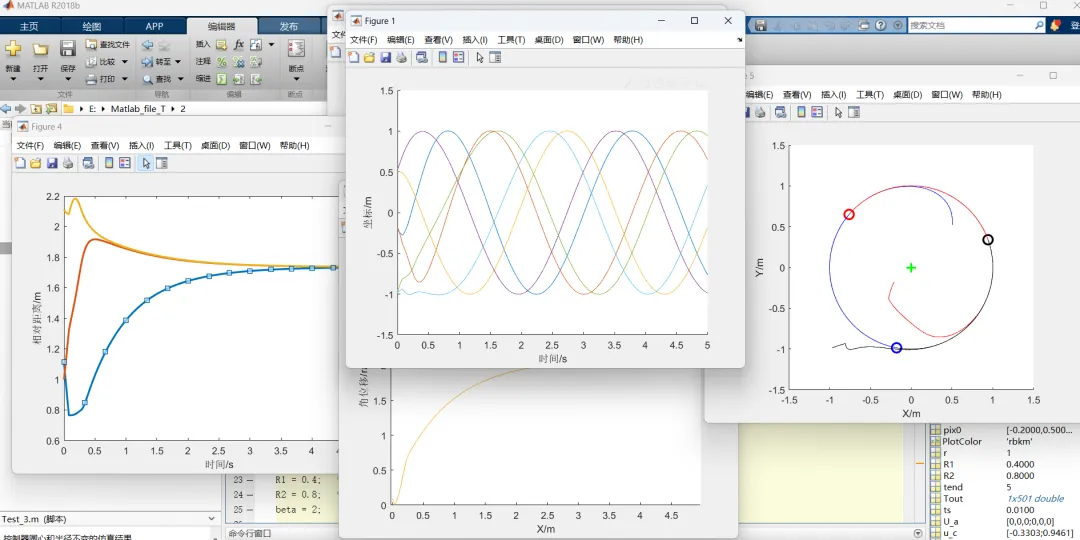The image size is (1080, 540).
Task: Click Open File icon in Figure 4 toolbar
Action: [36, 163]
